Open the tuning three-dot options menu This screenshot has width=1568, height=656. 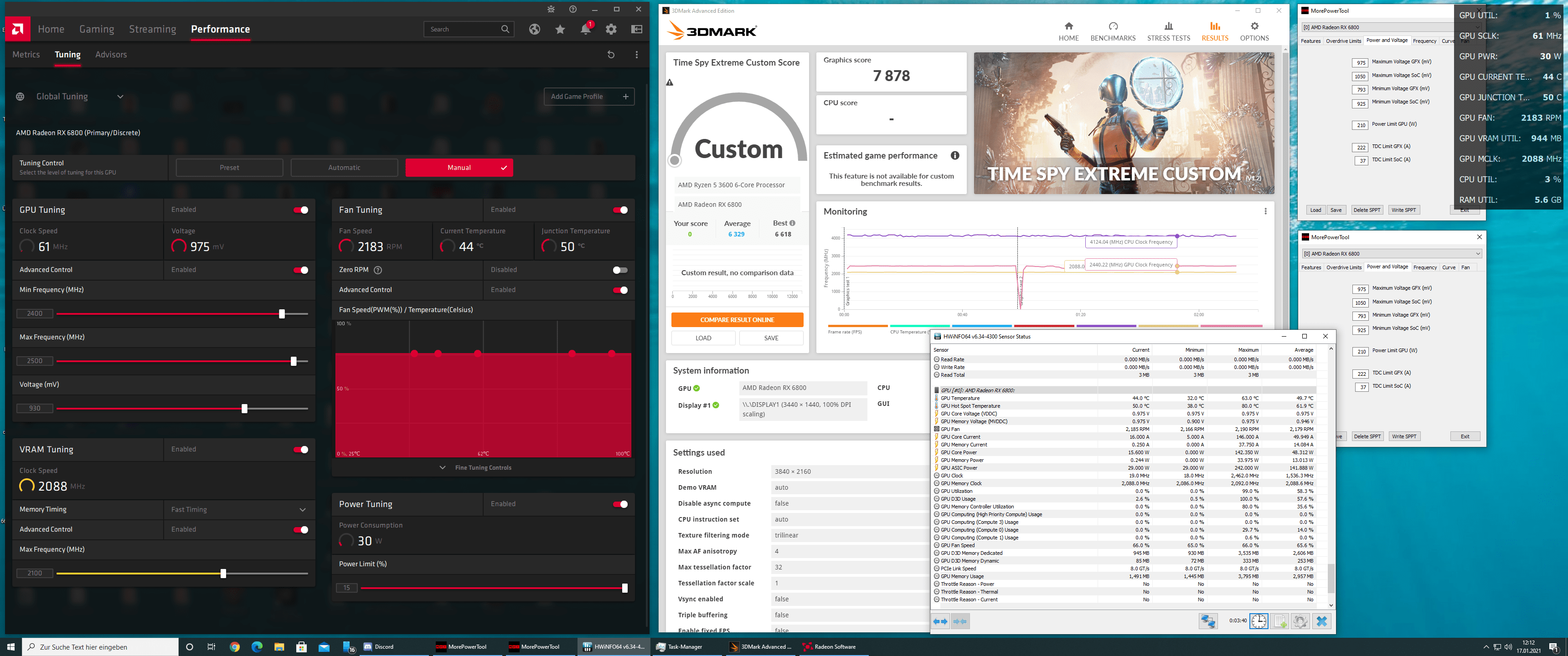click(637, 55)
